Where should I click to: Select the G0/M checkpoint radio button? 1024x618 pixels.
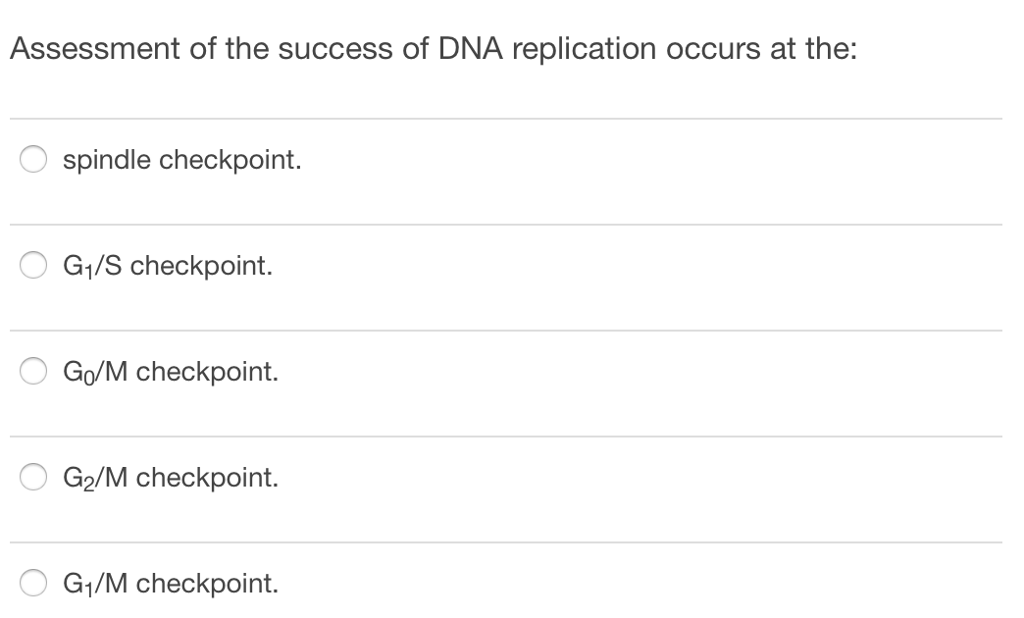pos(32,370)
